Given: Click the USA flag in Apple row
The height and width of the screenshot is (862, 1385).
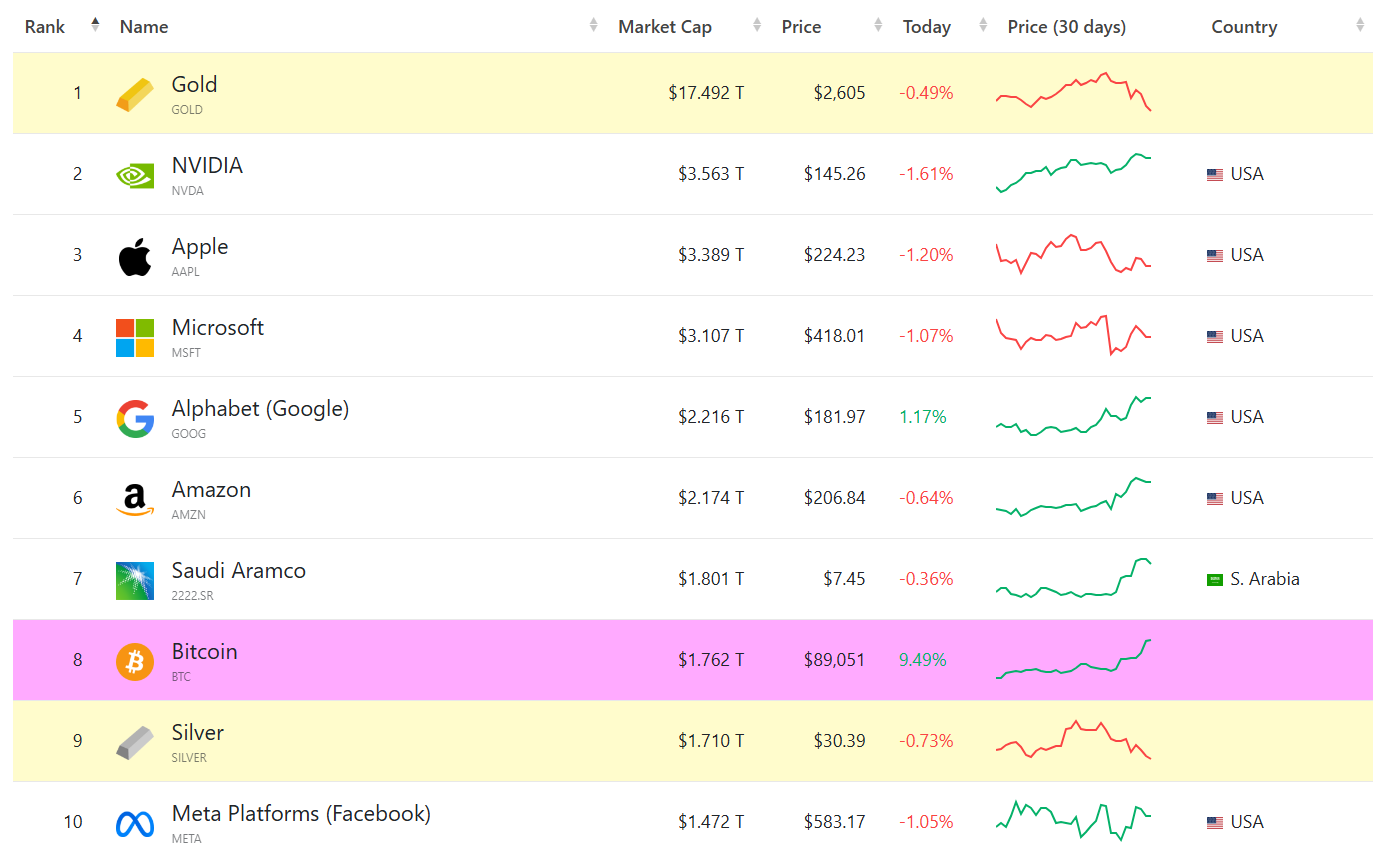Looking at the screenshot, I should (x=1215, y=256).
